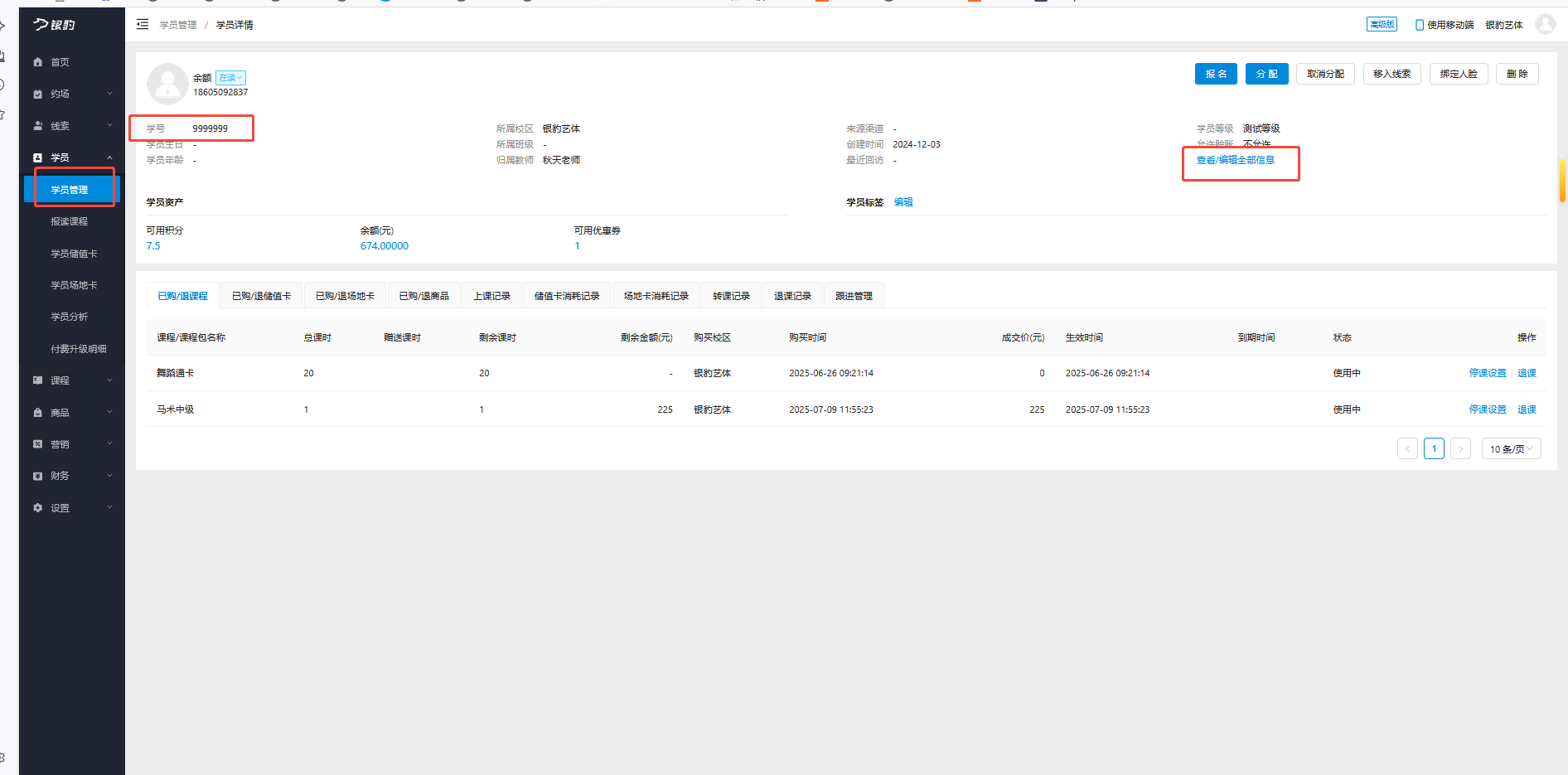Open the 10 条/页 page size dropdown
The width and height of the screenshot is (1568, 775).
[1511, 448]
